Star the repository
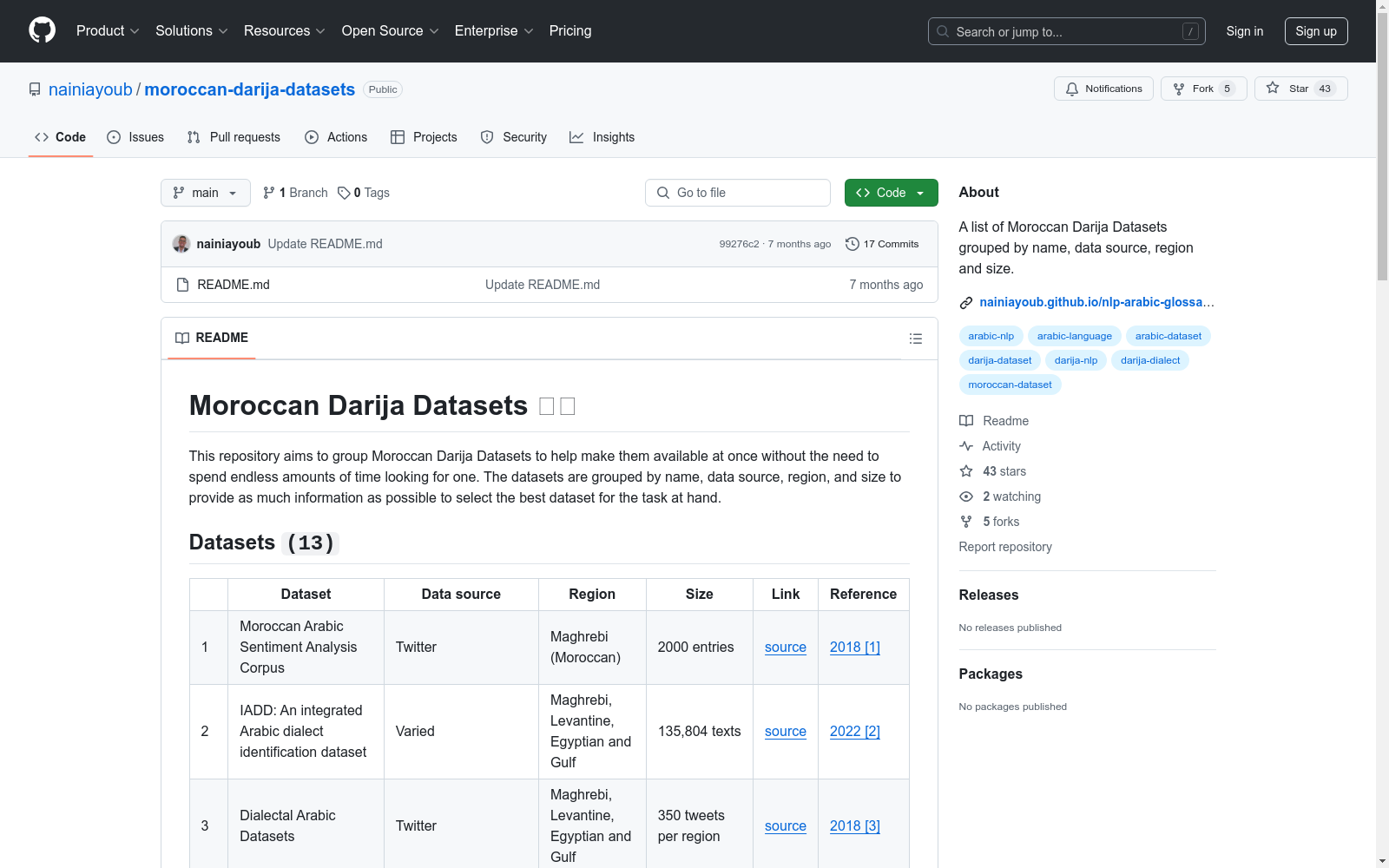The width and height of the screenshot is (1389, 868). click(x=1300, y=89)
